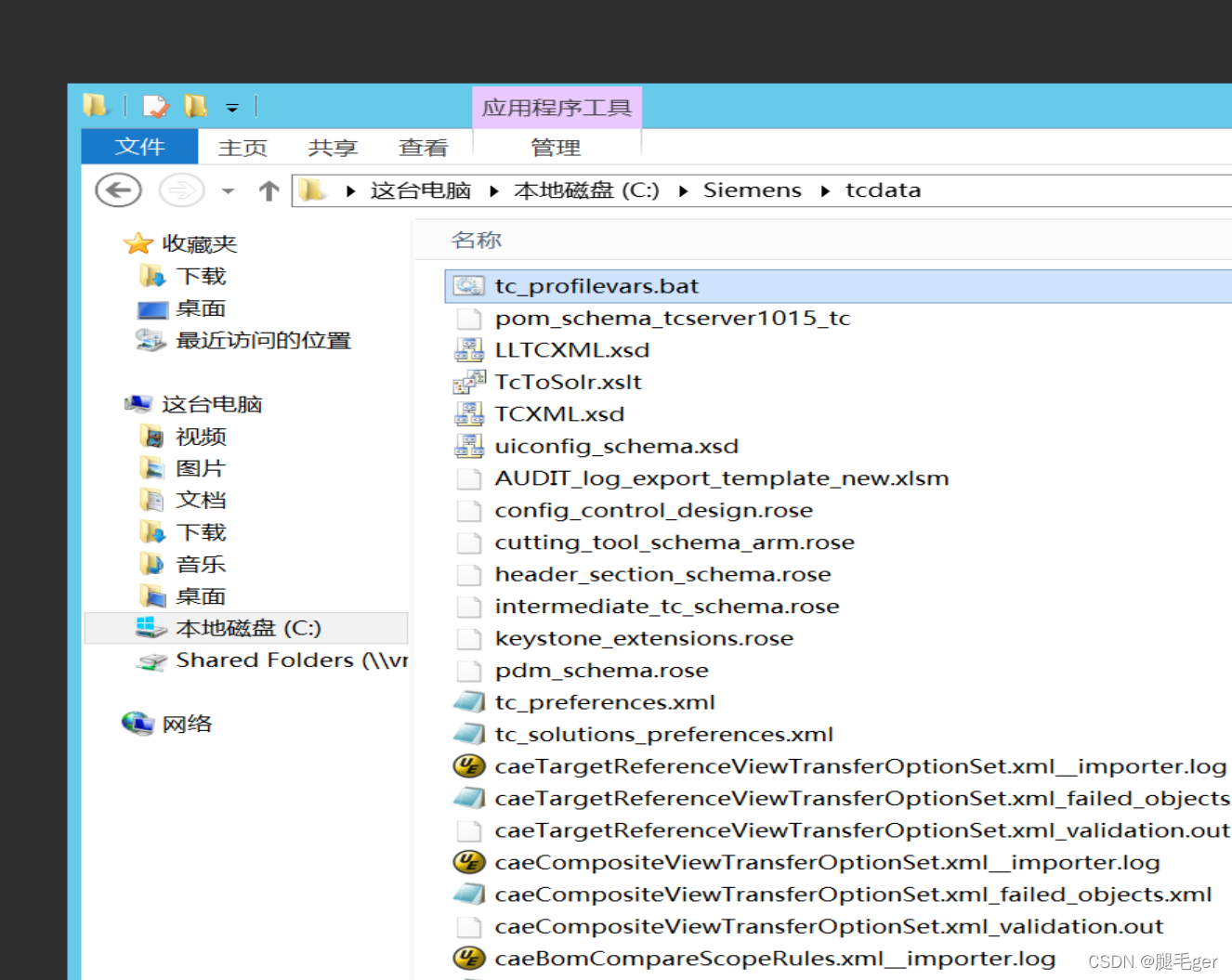Click the Shared Folders icon in sidebar
The width and height of the screenshot is (1232, 980).
151,660
